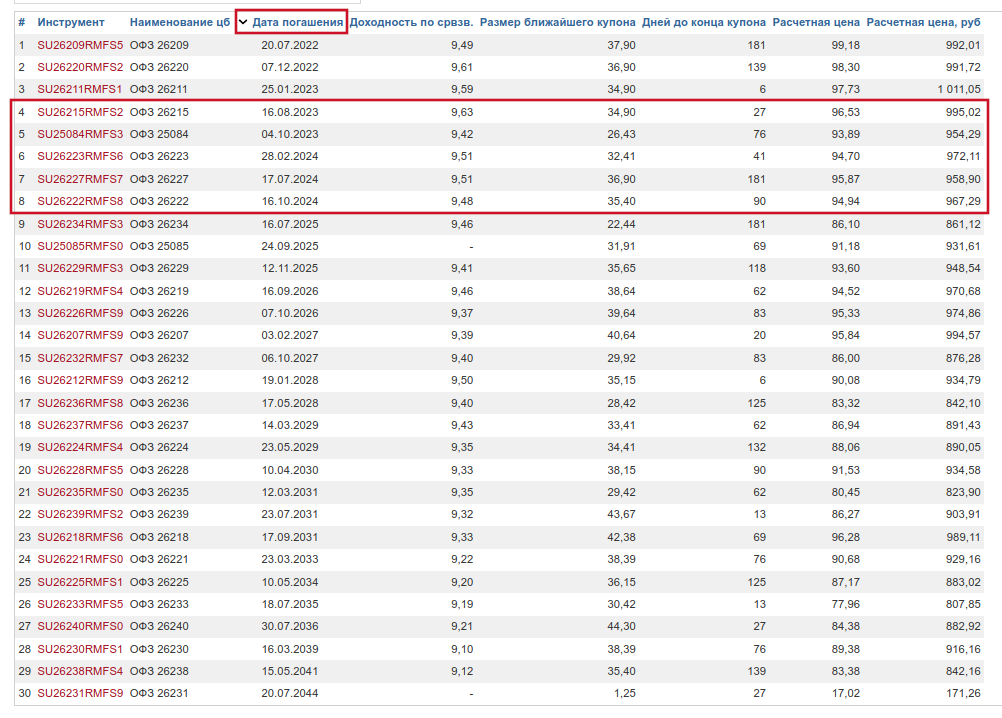Image resolution: width=1002 pixels, height=718 pixels.
Task: Open instrument SU26234RMFS3
Action: pos(80,224)
